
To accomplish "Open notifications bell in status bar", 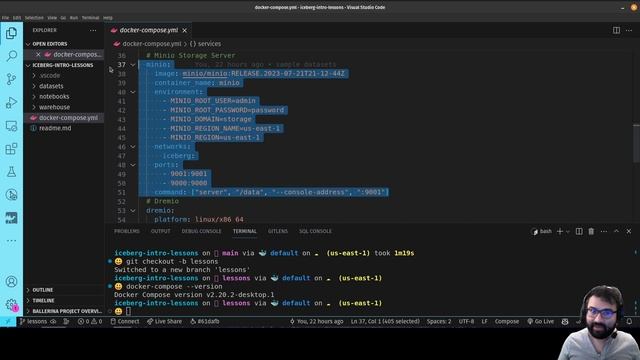I will [x=629, y=322].
